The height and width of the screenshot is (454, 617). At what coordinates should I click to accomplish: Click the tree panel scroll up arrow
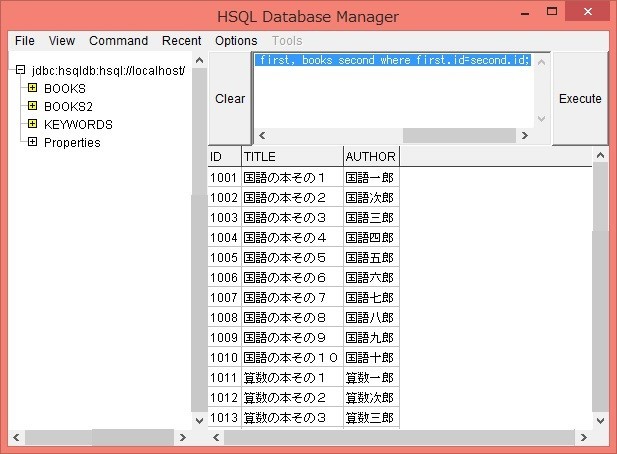pos(200,60)
